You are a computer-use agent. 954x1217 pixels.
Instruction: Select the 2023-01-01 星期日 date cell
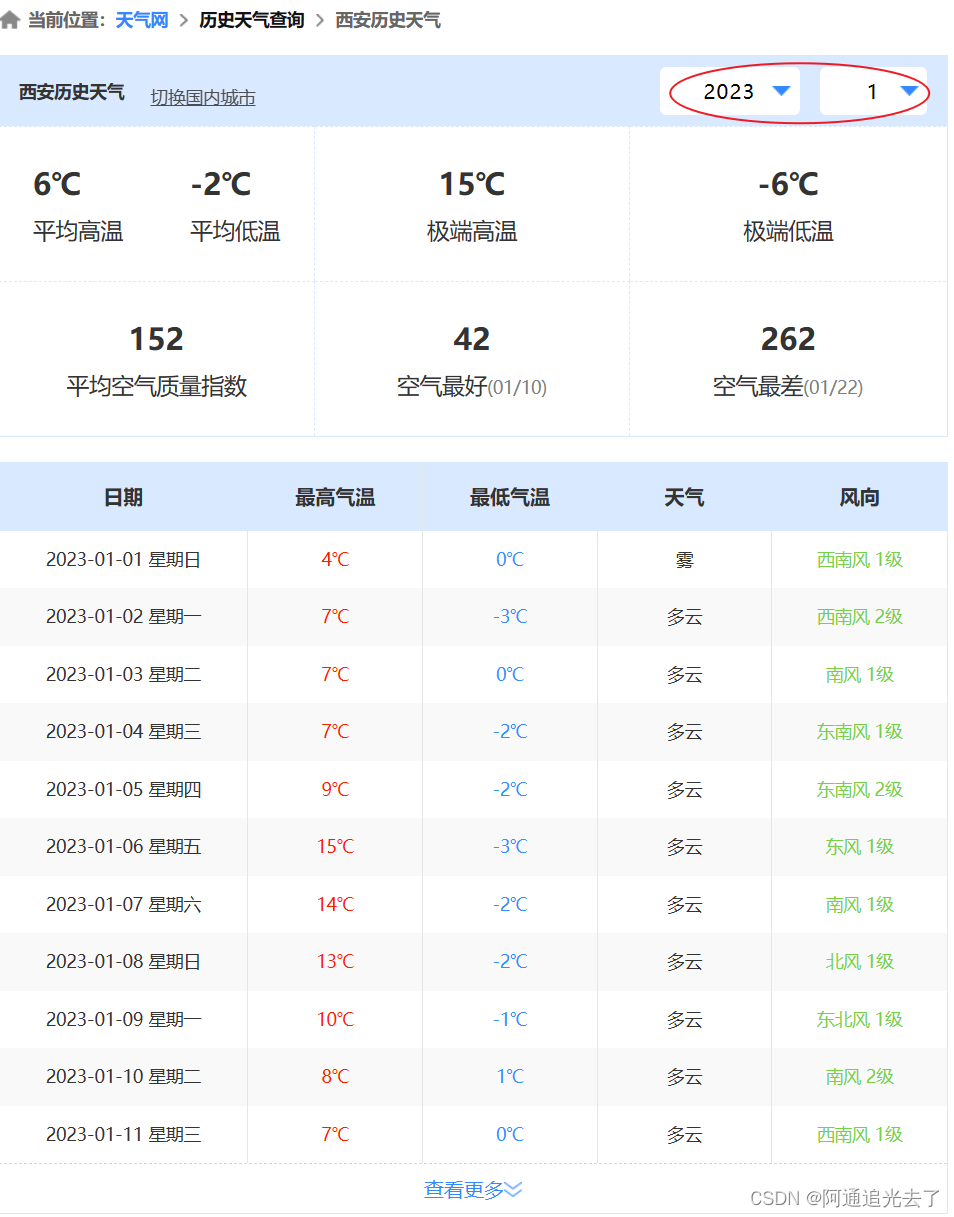[x=124, y=560]
